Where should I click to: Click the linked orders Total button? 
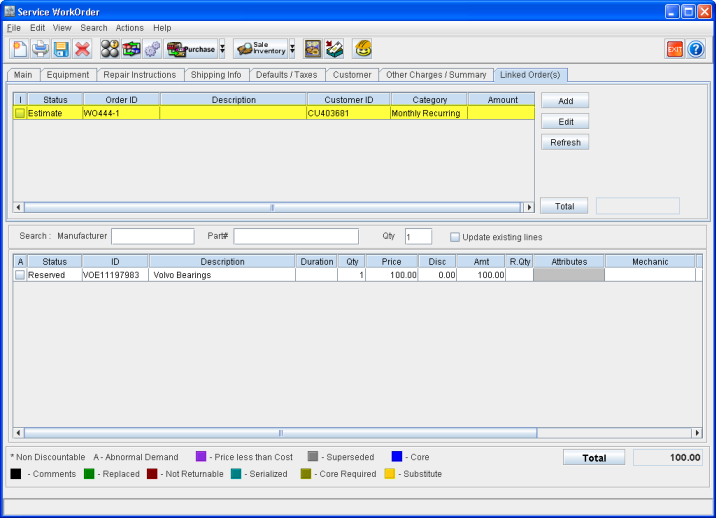click(564, 206)
